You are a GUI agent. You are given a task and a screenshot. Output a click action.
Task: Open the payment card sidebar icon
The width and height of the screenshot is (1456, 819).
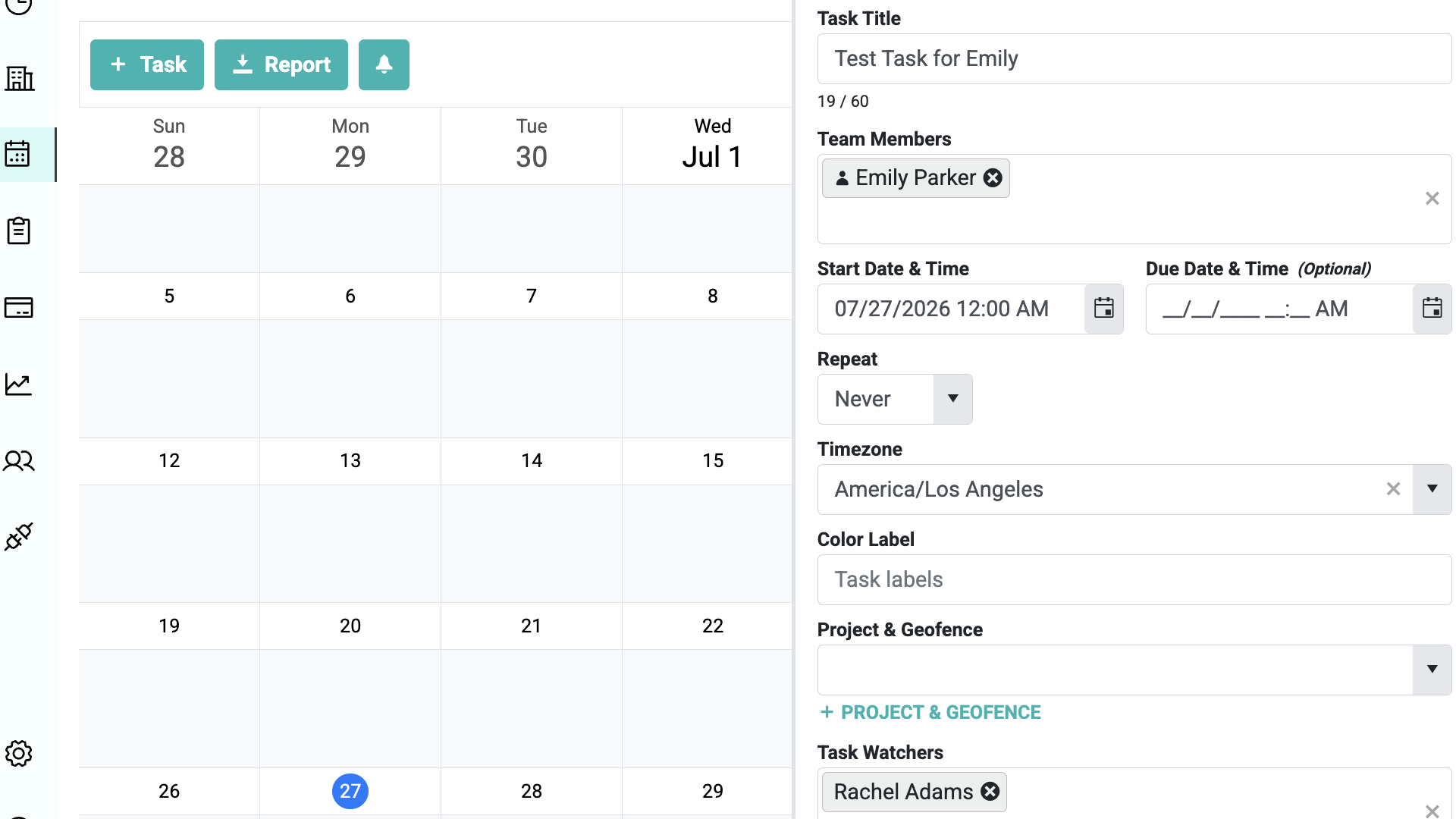click(x=19, y=307)
